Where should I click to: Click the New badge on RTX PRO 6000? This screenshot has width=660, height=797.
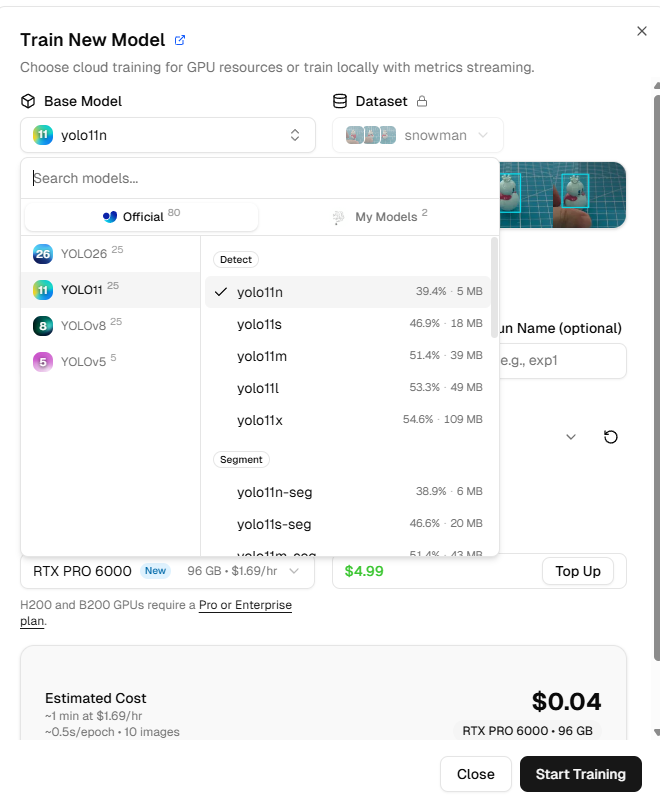pyautogui.click(x=155, y=571)
